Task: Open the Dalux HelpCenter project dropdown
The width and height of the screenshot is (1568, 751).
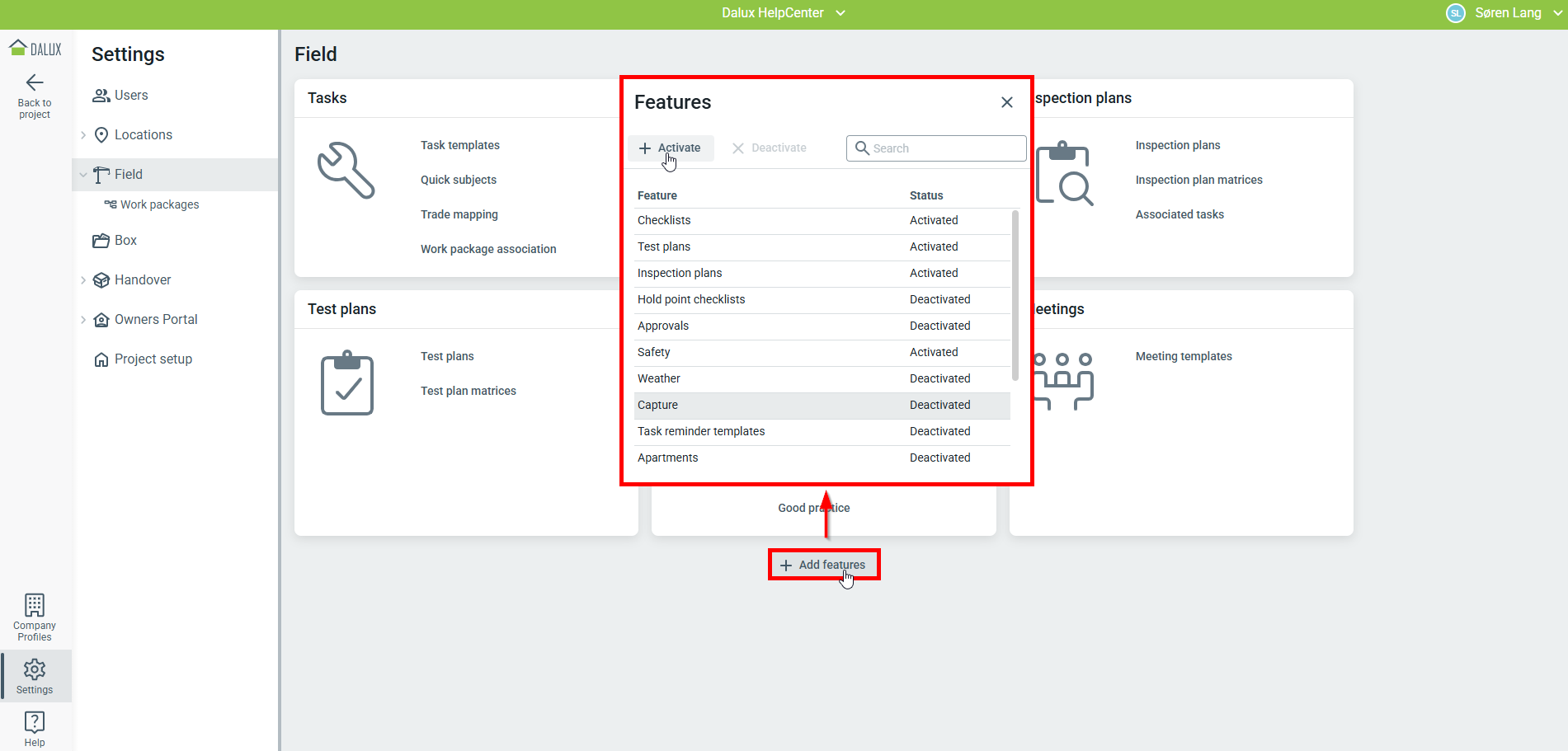Action: pyautogui.click(x=841, y=13)
